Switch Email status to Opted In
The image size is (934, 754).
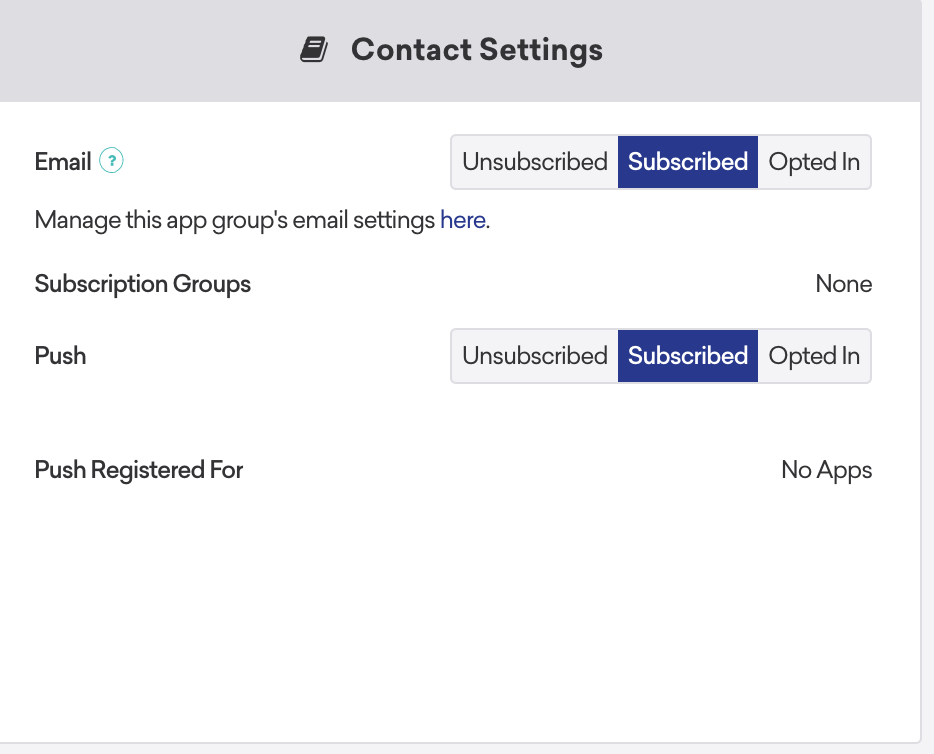point(814,161)
